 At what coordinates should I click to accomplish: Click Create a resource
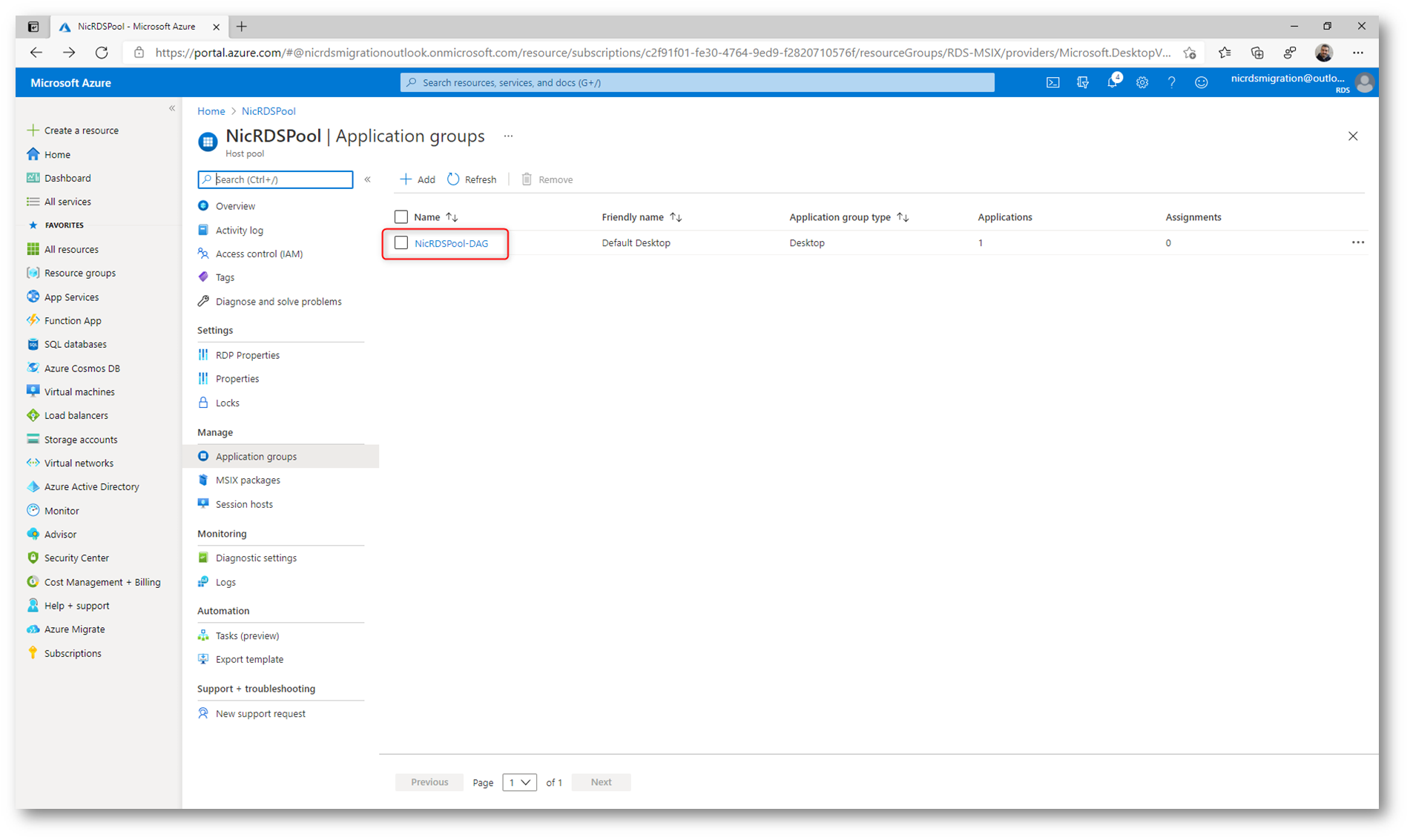coord(81,130)
